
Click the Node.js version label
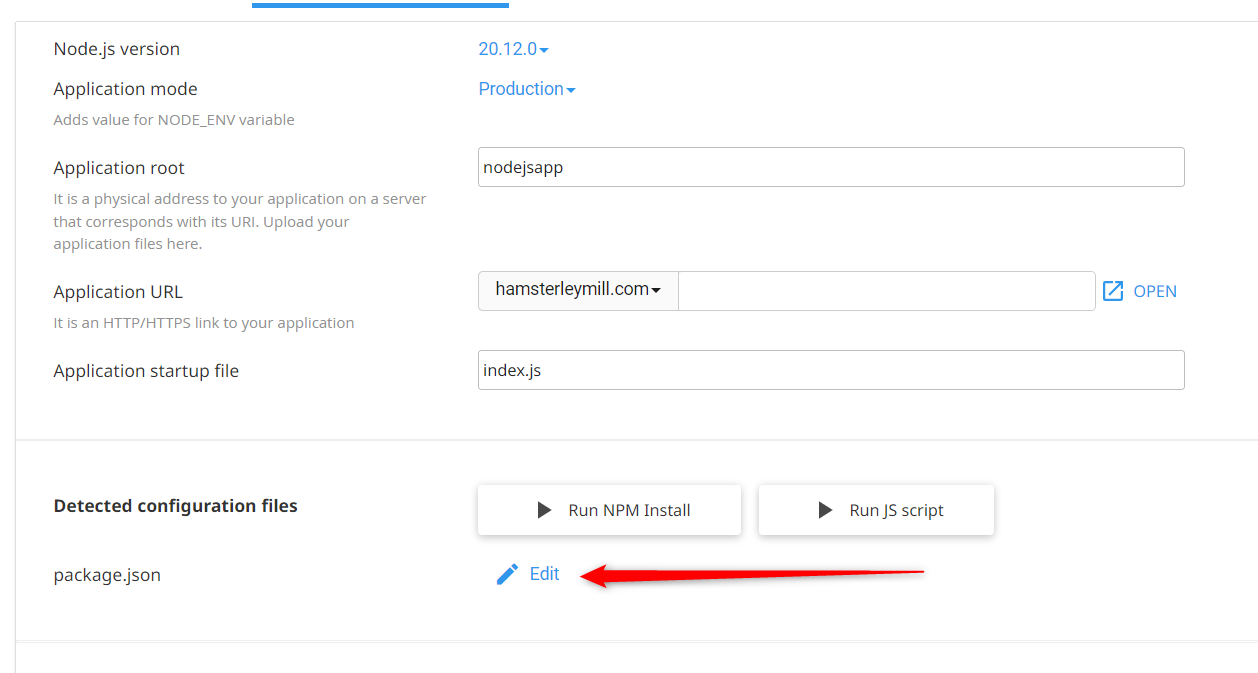(117, 49)
